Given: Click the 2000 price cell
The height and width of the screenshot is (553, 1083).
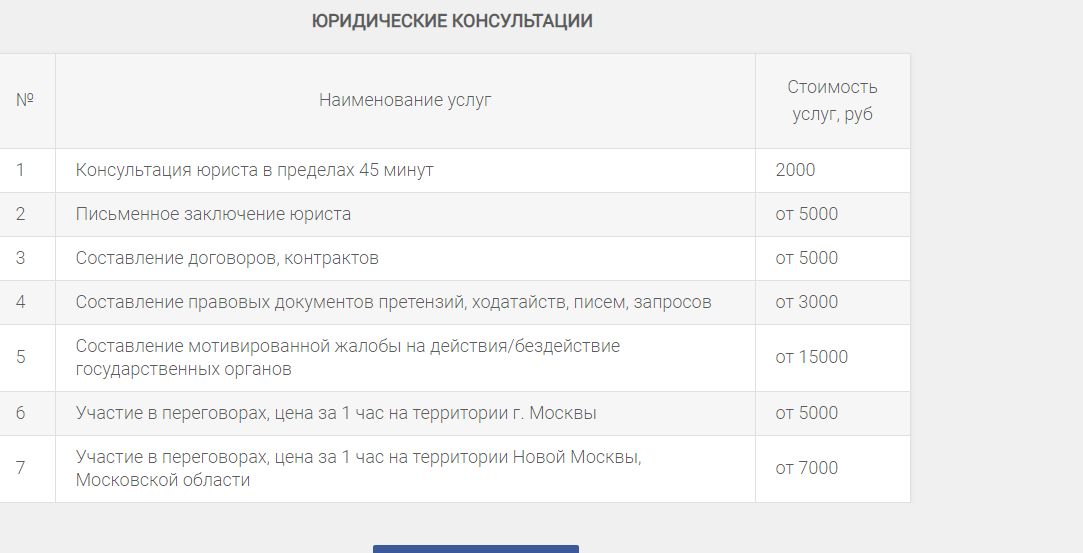Looking at the screenshot, I should 796,170.
